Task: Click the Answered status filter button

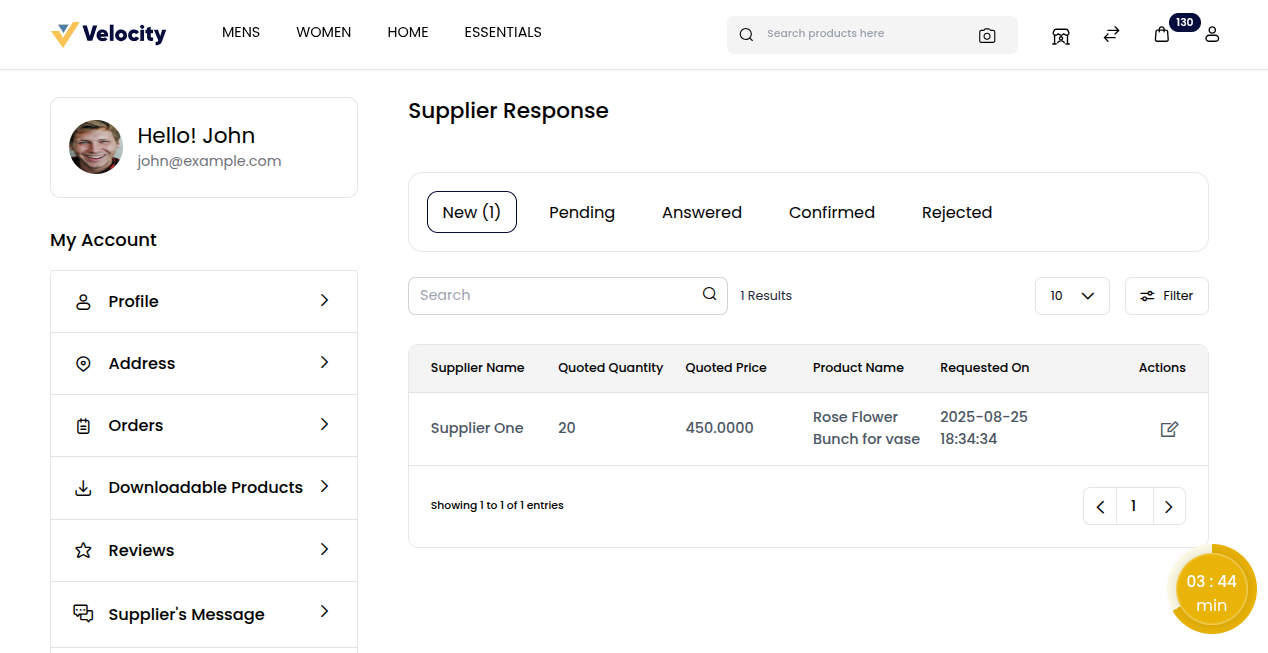Action: click(701, 212)
